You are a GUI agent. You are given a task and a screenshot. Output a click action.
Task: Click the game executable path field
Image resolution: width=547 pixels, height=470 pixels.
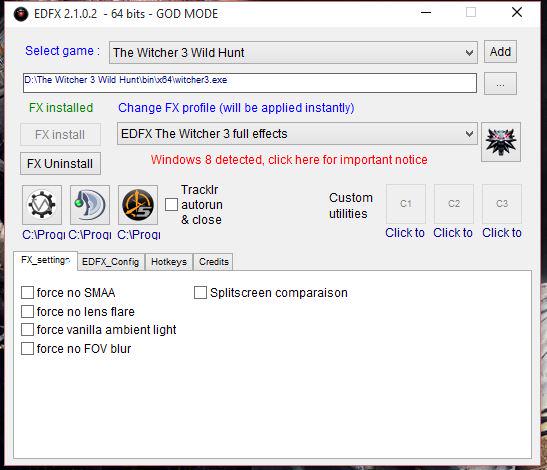(250, 83)
